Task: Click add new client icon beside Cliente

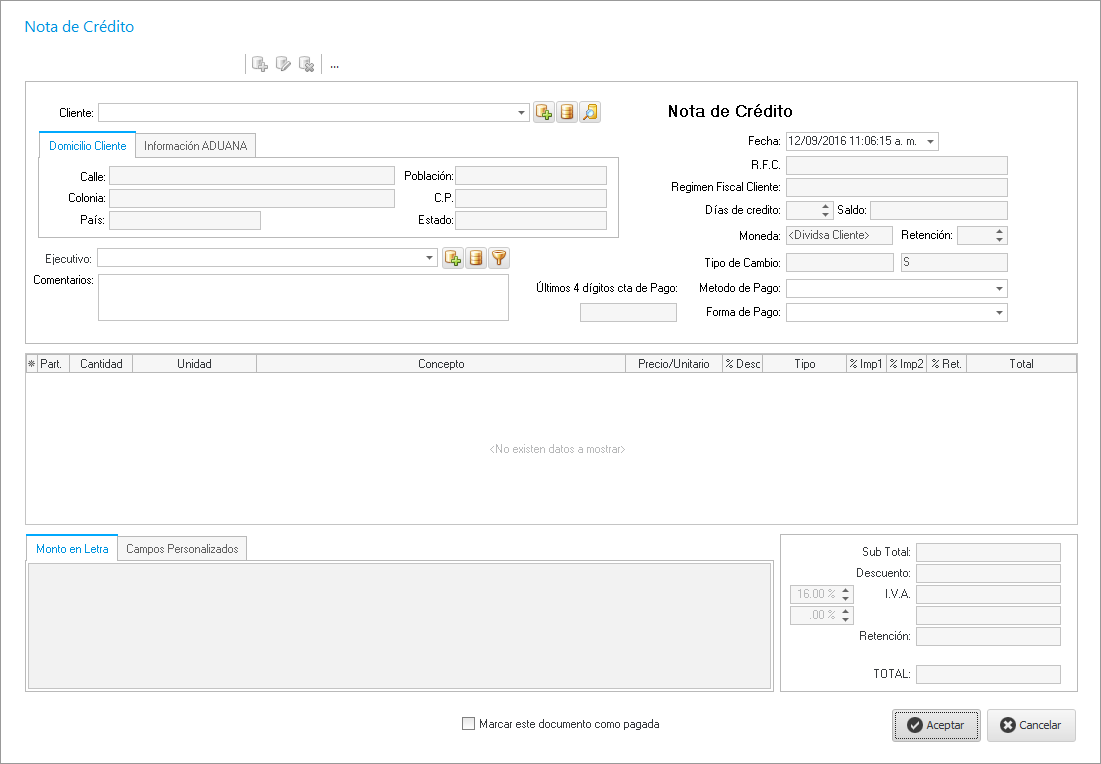Action: pyautogui.click(x=544, y=113)
